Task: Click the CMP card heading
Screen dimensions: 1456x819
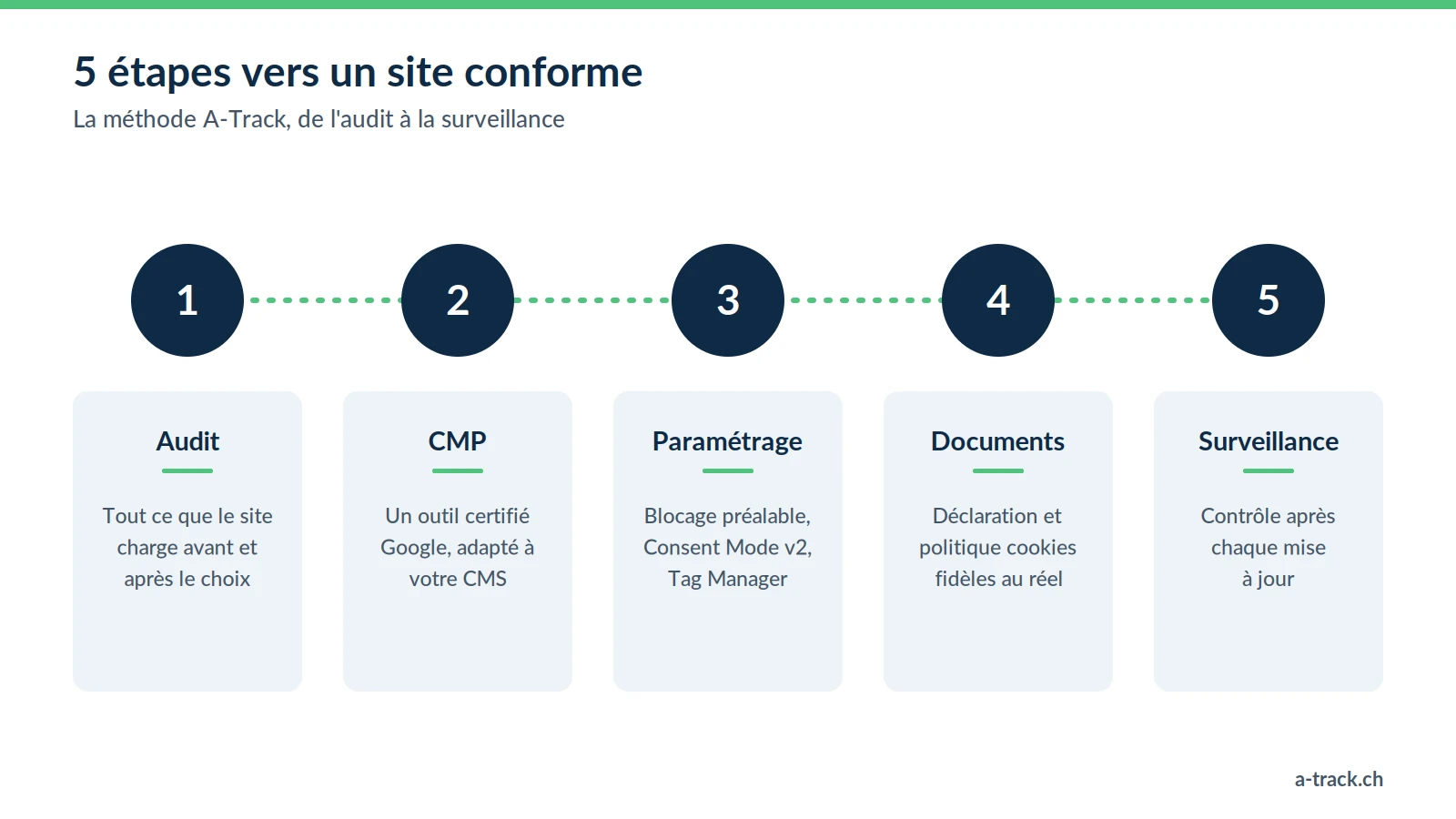Action: (x=458, y=441)
